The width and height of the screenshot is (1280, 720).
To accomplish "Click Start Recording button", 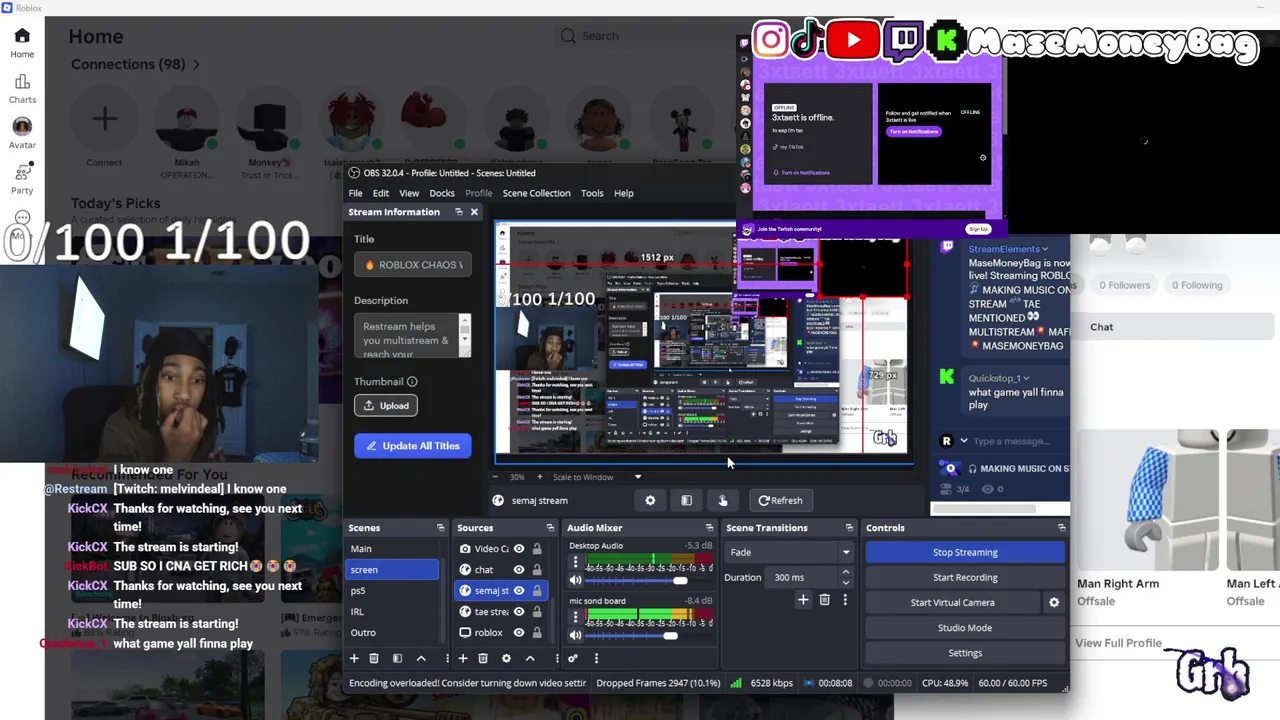I will point(965,577).
